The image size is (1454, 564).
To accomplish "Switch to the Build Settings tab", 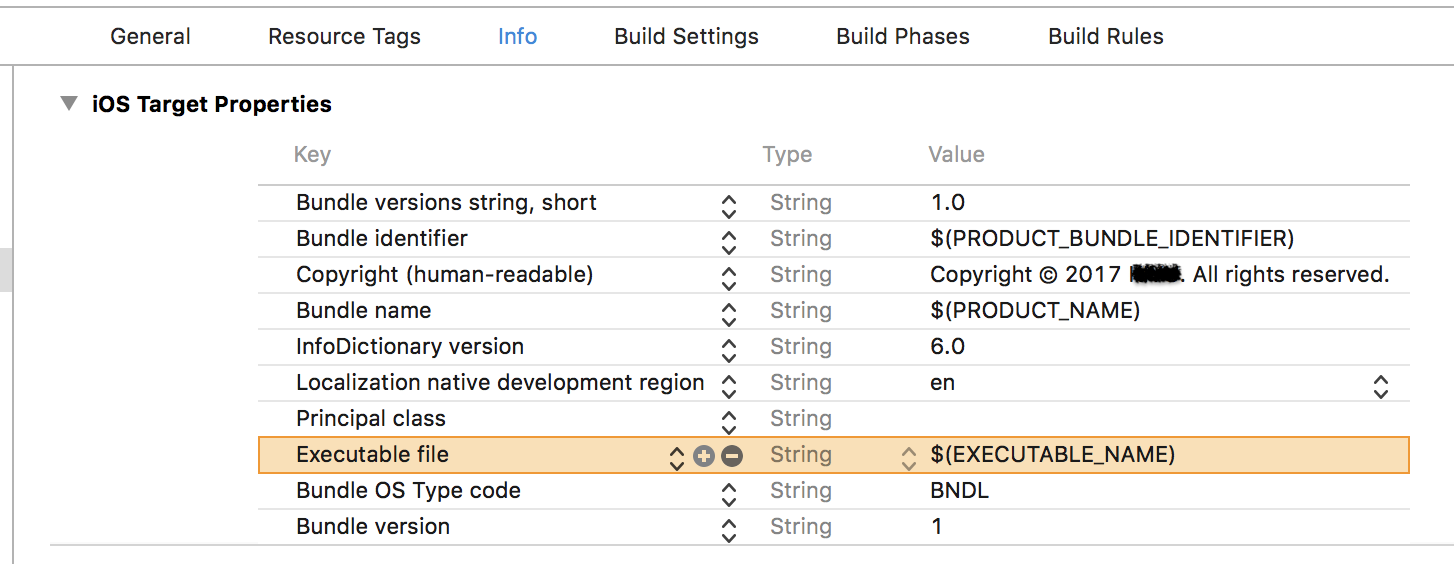I will [x=686, y=37].
